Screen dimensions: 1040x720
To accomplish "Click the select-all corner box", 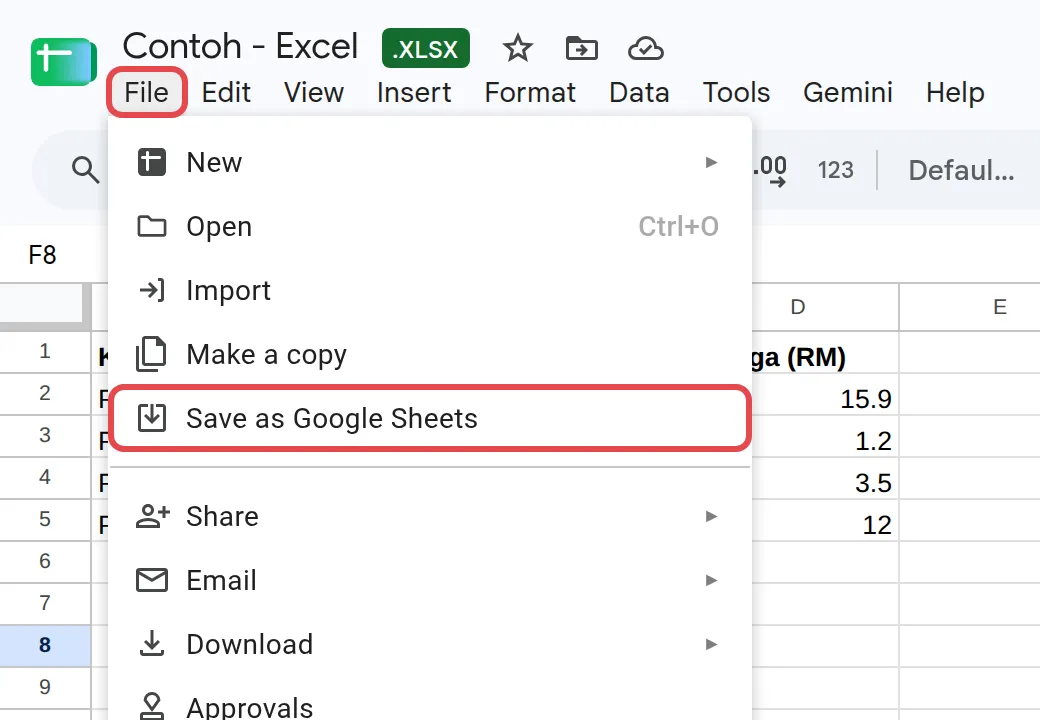I will click(x=45, y=307).
